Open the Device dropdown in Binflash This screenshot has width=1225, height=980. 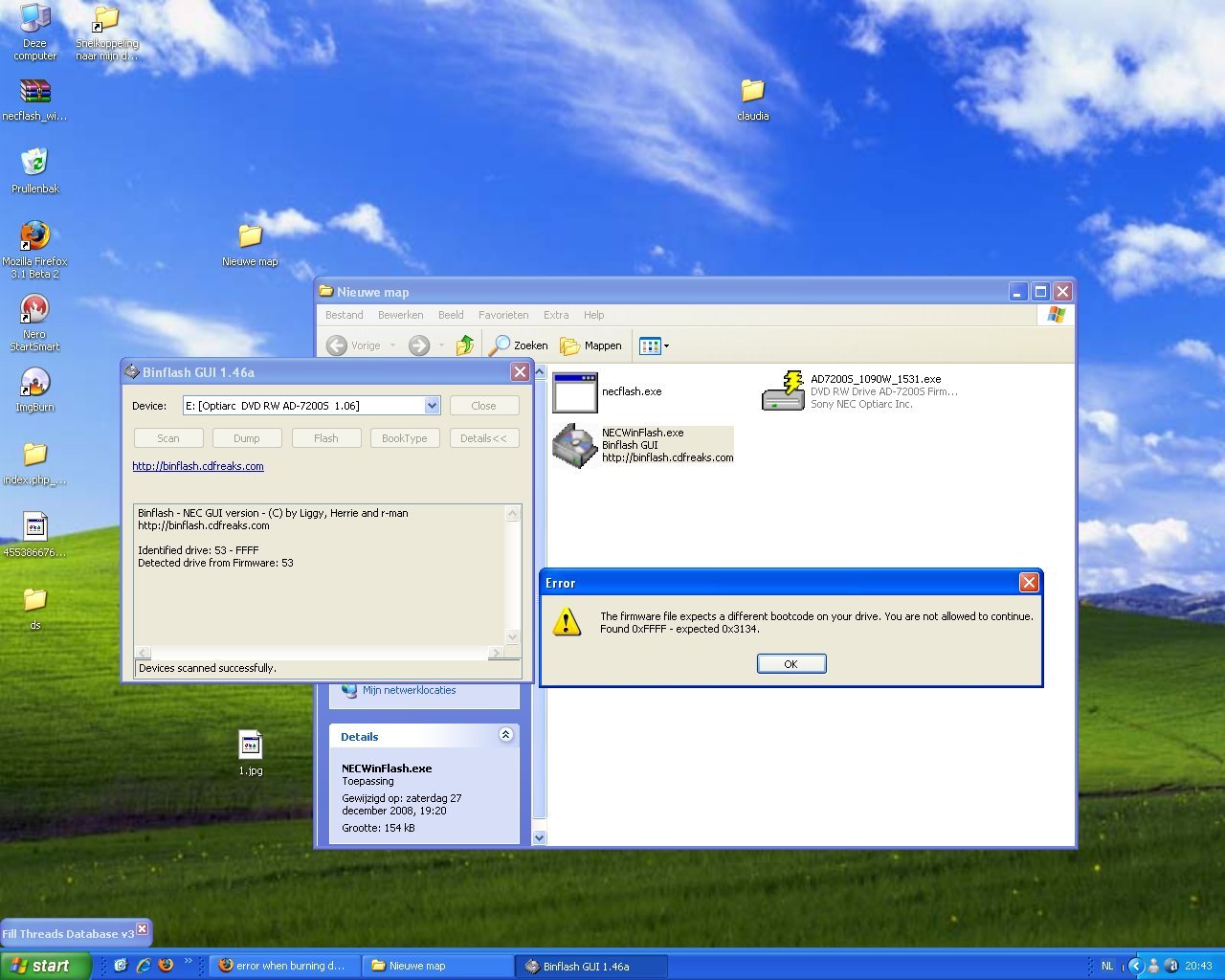(x=432, y=406)
